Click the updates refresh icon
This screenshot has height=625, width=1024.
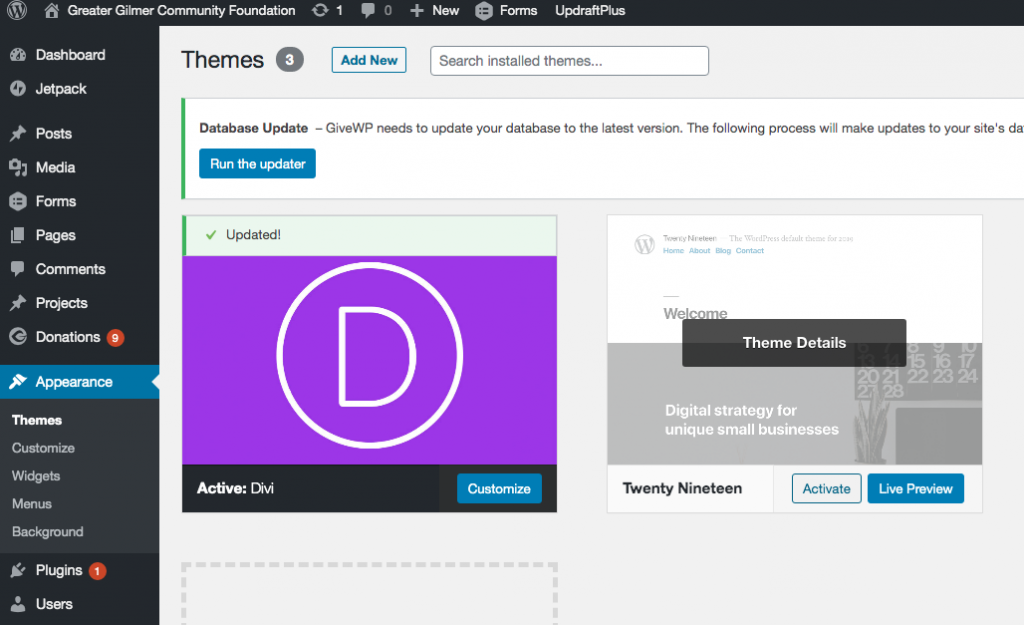(x=320, y=10)
